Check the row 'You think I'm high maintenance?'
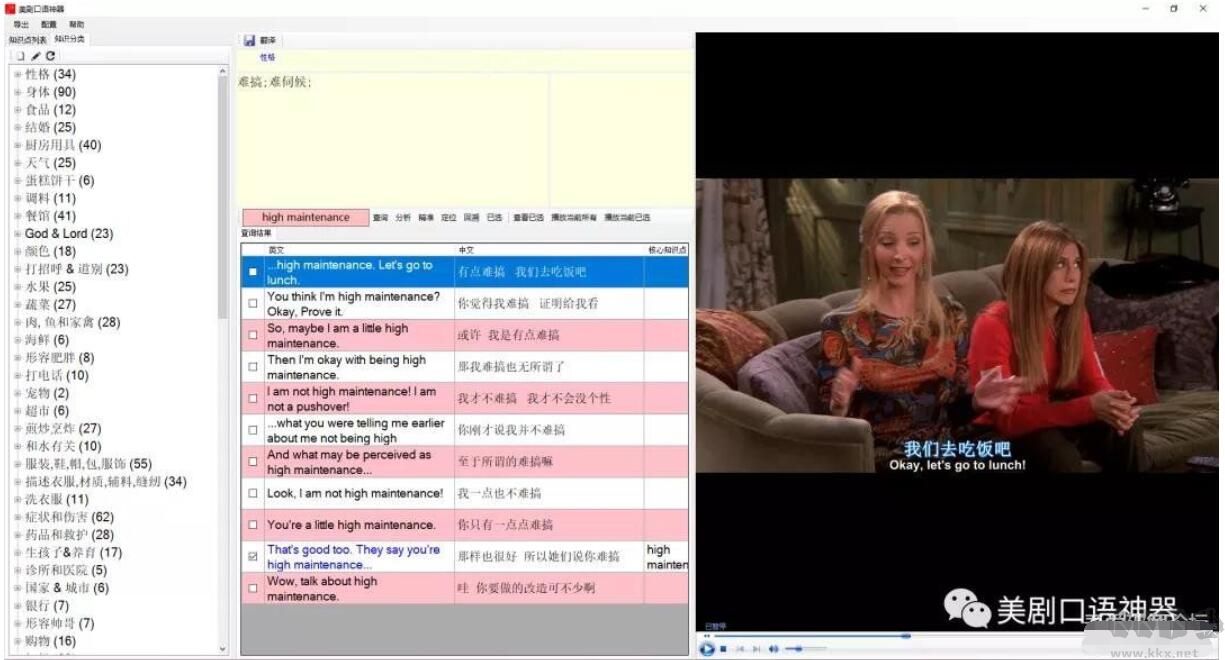Viewport: 1225px width, 660px height. pyautogui.click(x=252, y=303)
